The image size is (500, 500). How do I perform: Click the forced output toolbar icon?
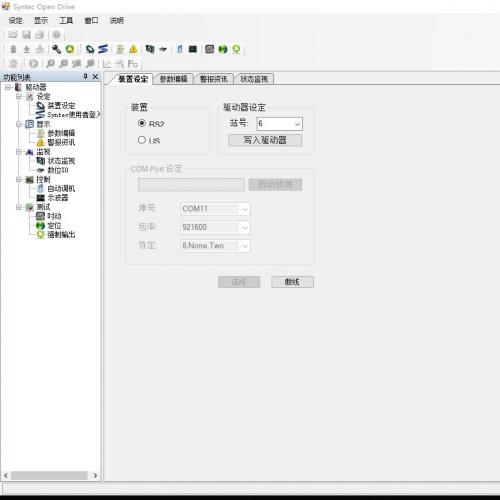236,49
